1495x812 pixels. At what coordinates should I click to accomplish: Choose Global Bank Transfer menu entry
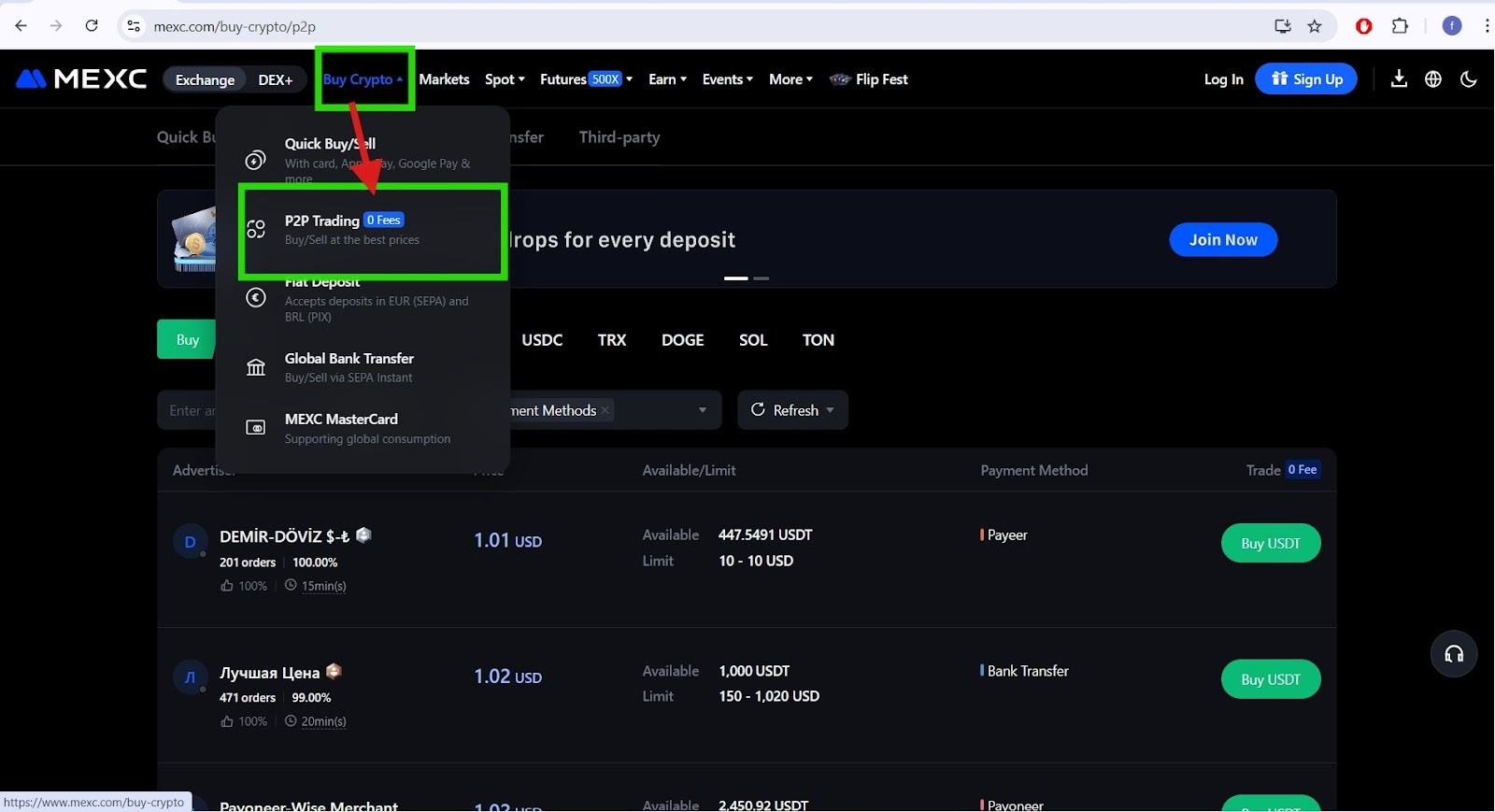pos(349,367)
